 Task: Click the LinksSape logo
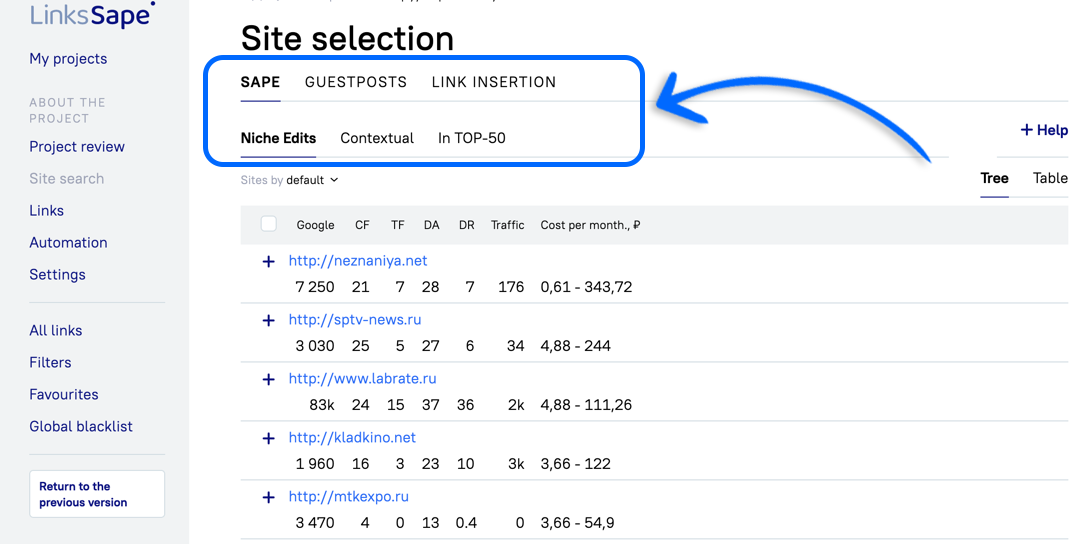92,14
